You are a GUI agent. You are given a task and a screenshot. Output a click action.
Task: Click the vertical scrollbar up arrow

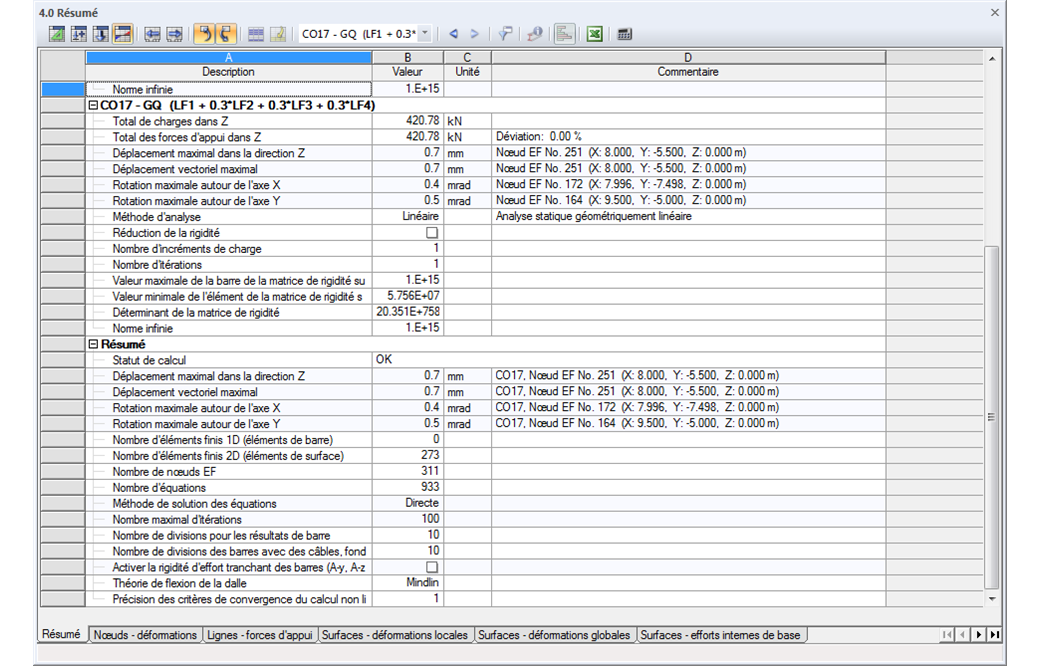point(992,59)
